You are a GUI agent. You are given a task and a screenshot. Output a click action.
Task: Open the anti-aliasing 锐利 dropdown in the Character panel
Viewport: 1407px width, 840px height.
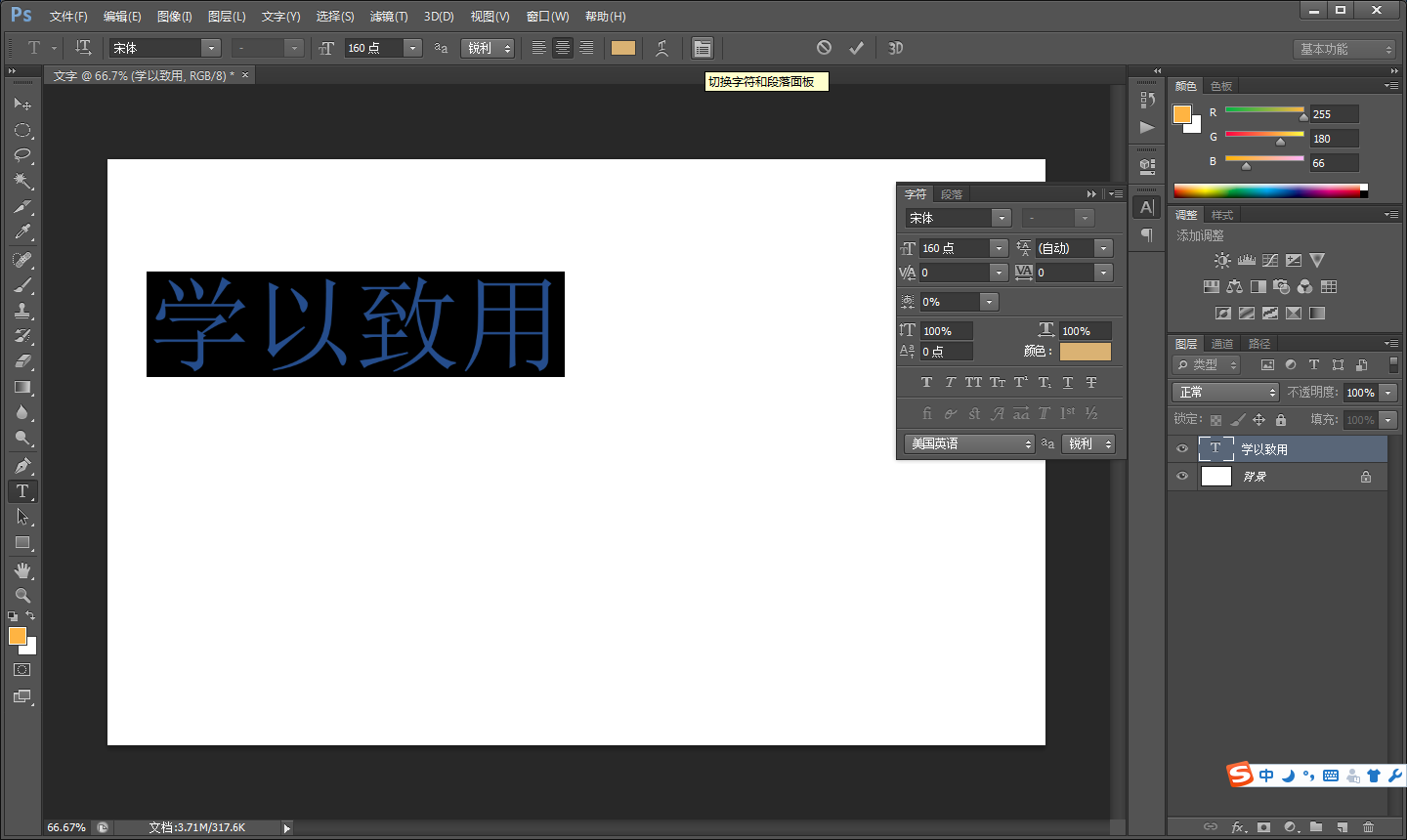pyautogui.click(x=1088, y=443)
